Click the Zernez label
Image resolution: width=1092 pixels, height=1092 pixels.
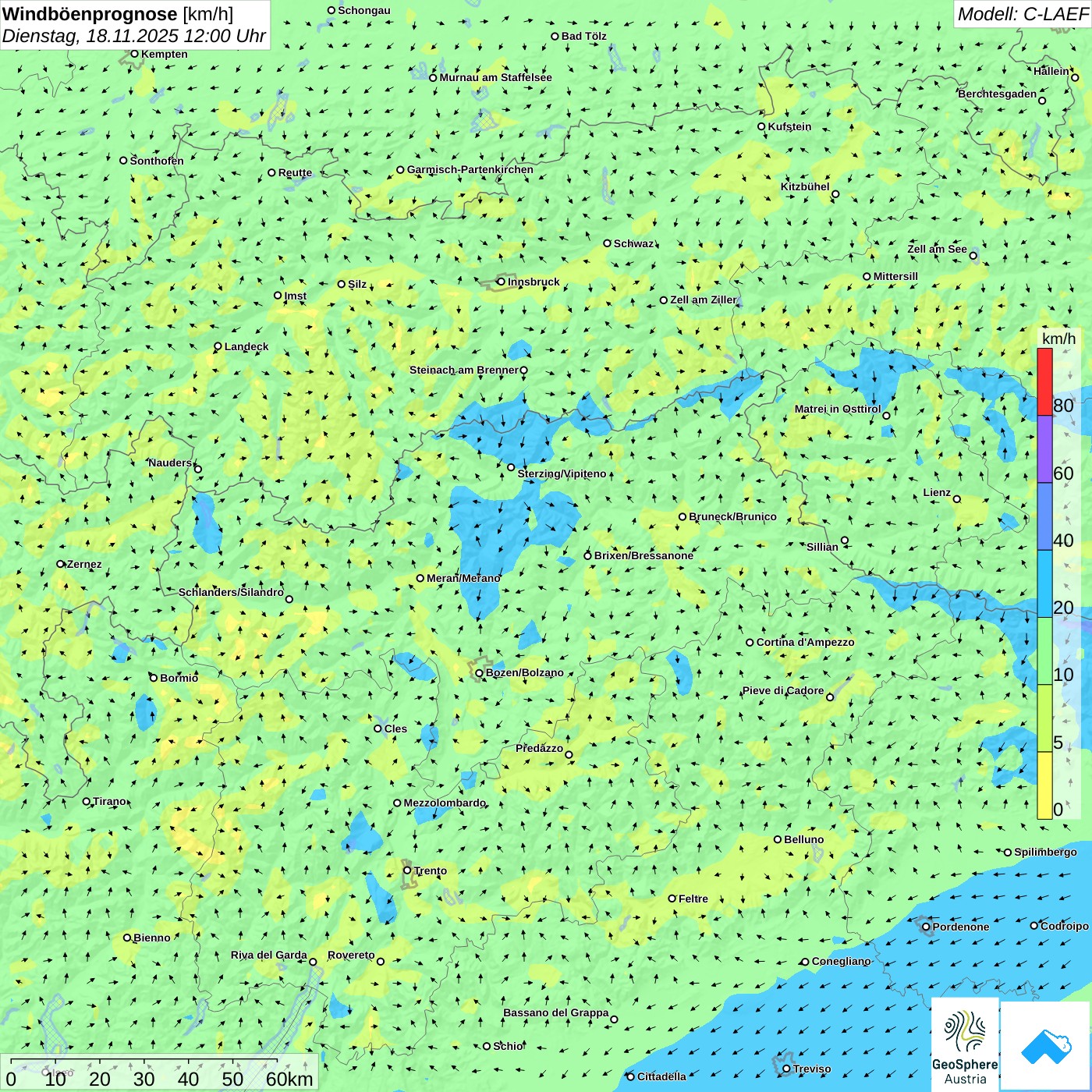coord(84,564)
